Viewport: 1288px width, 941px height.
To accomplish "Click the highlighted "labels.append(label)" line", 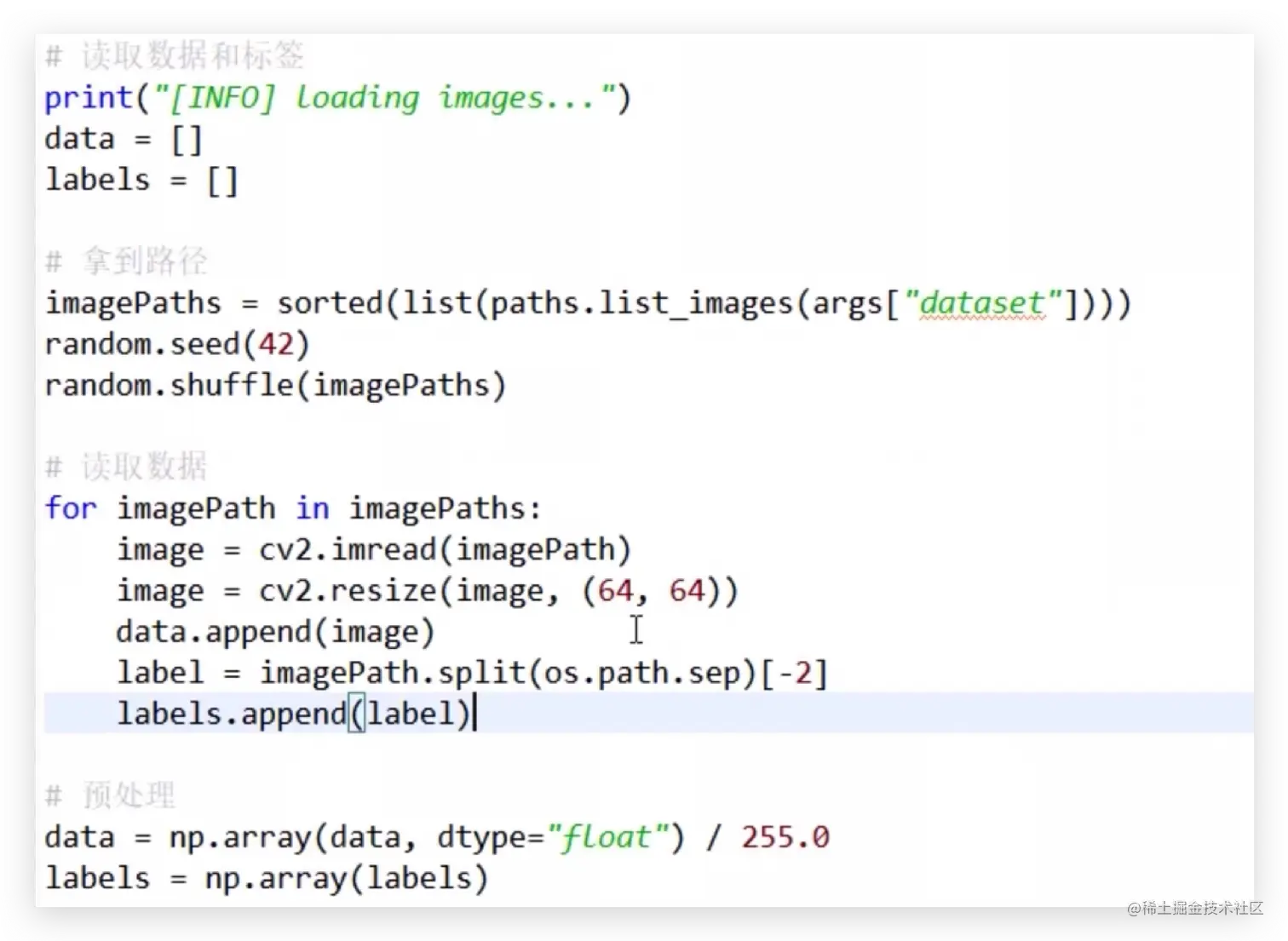I will click(648, 713).
